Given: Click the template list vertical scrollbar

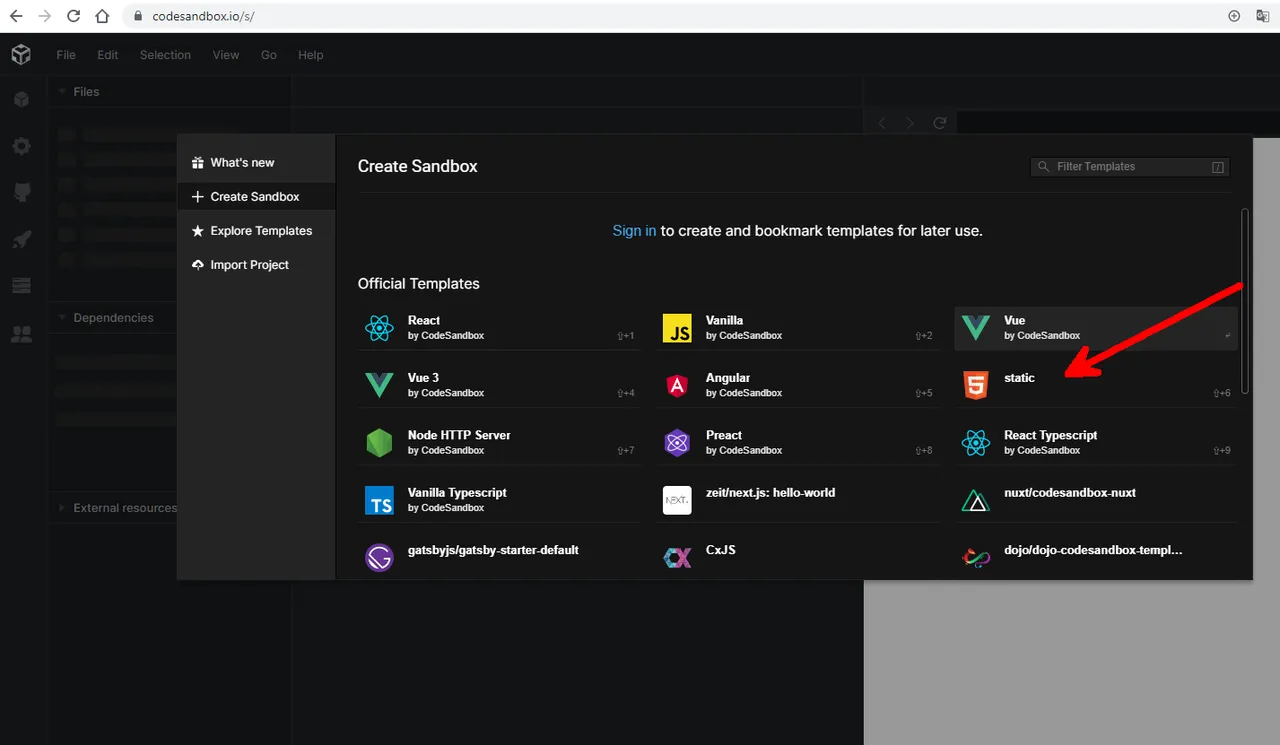Looking at the screenshot, I should click(1245, 300).
